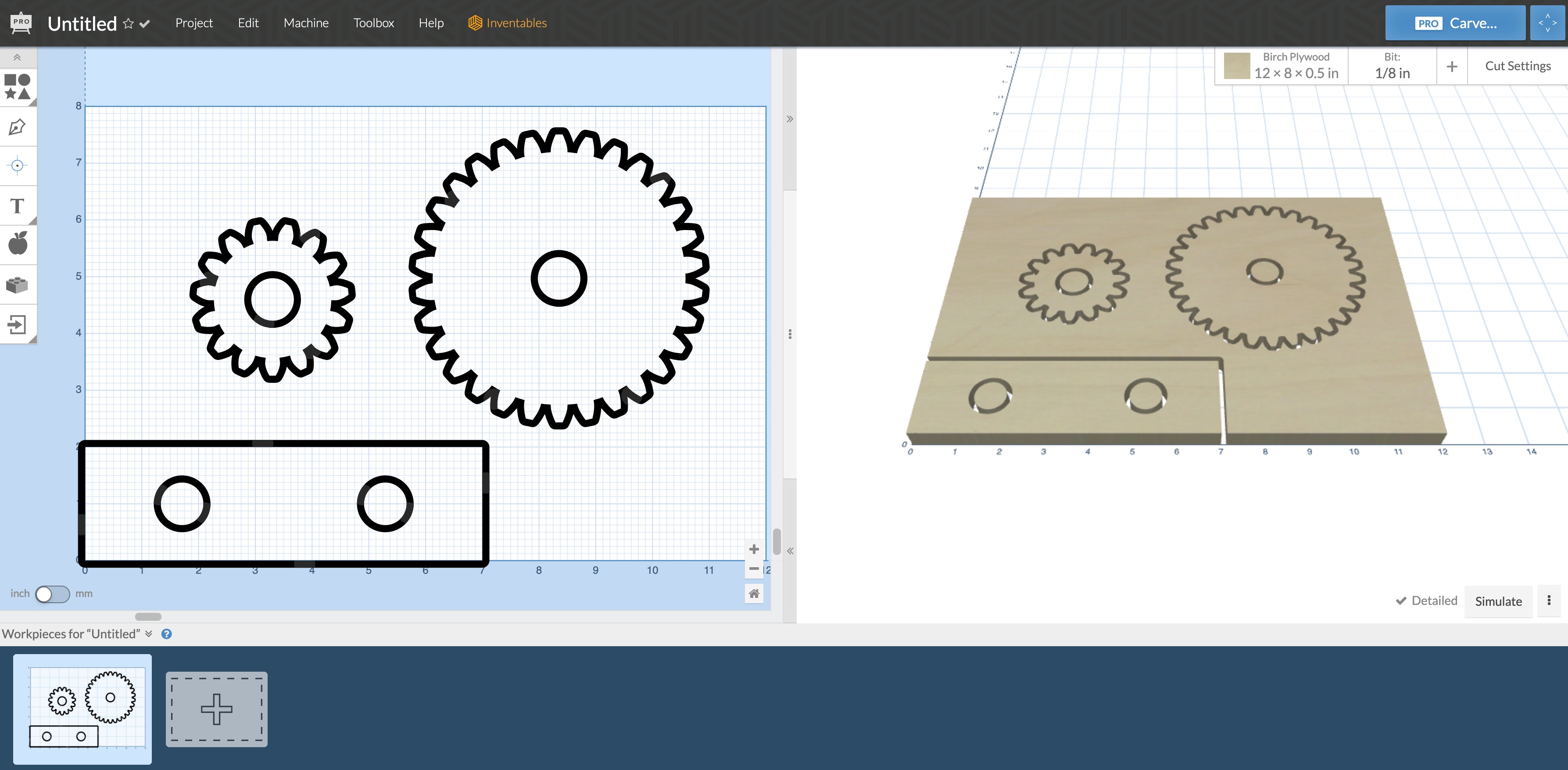This screenshot has height=770, width=1568.
Task: Reset canvas view with home icon
Action: click(x=754, y=594)
